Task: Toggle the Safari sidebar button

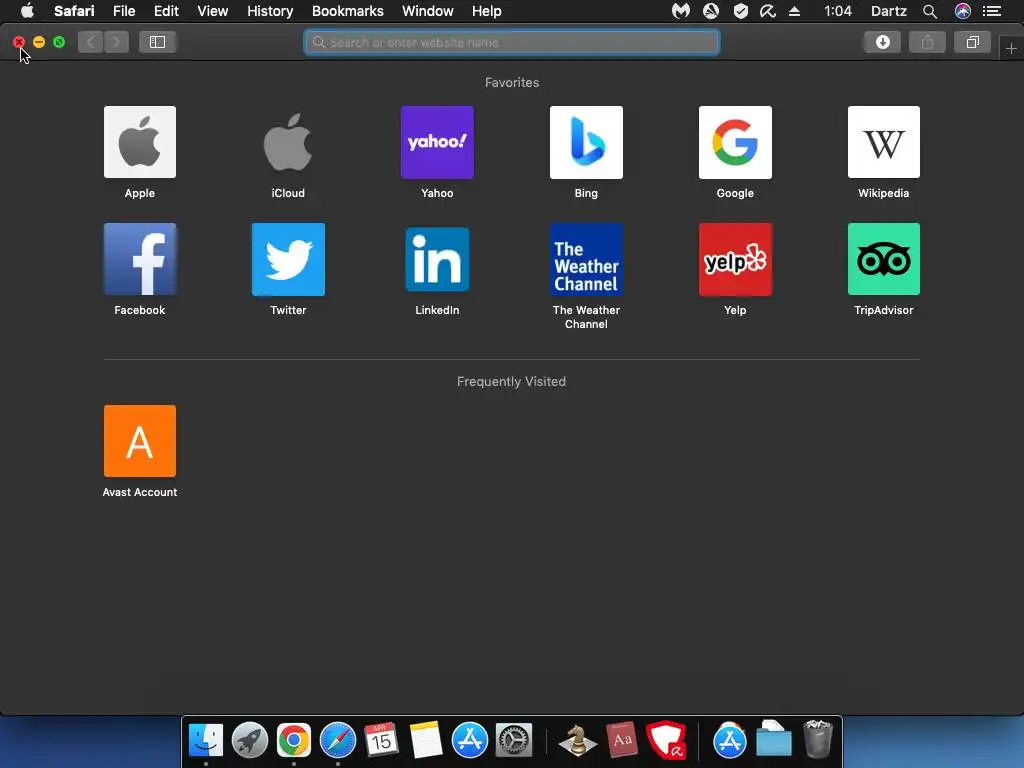Action: point(157,42)
